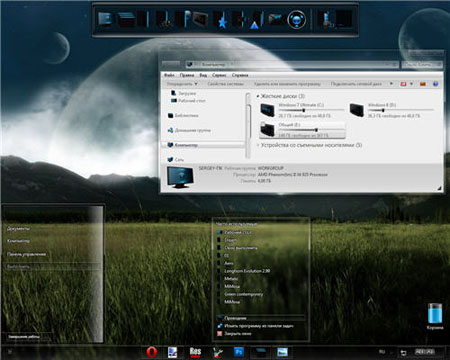
Task: Open the first monitor icon in top dock
Action: (x=106, y=19)
